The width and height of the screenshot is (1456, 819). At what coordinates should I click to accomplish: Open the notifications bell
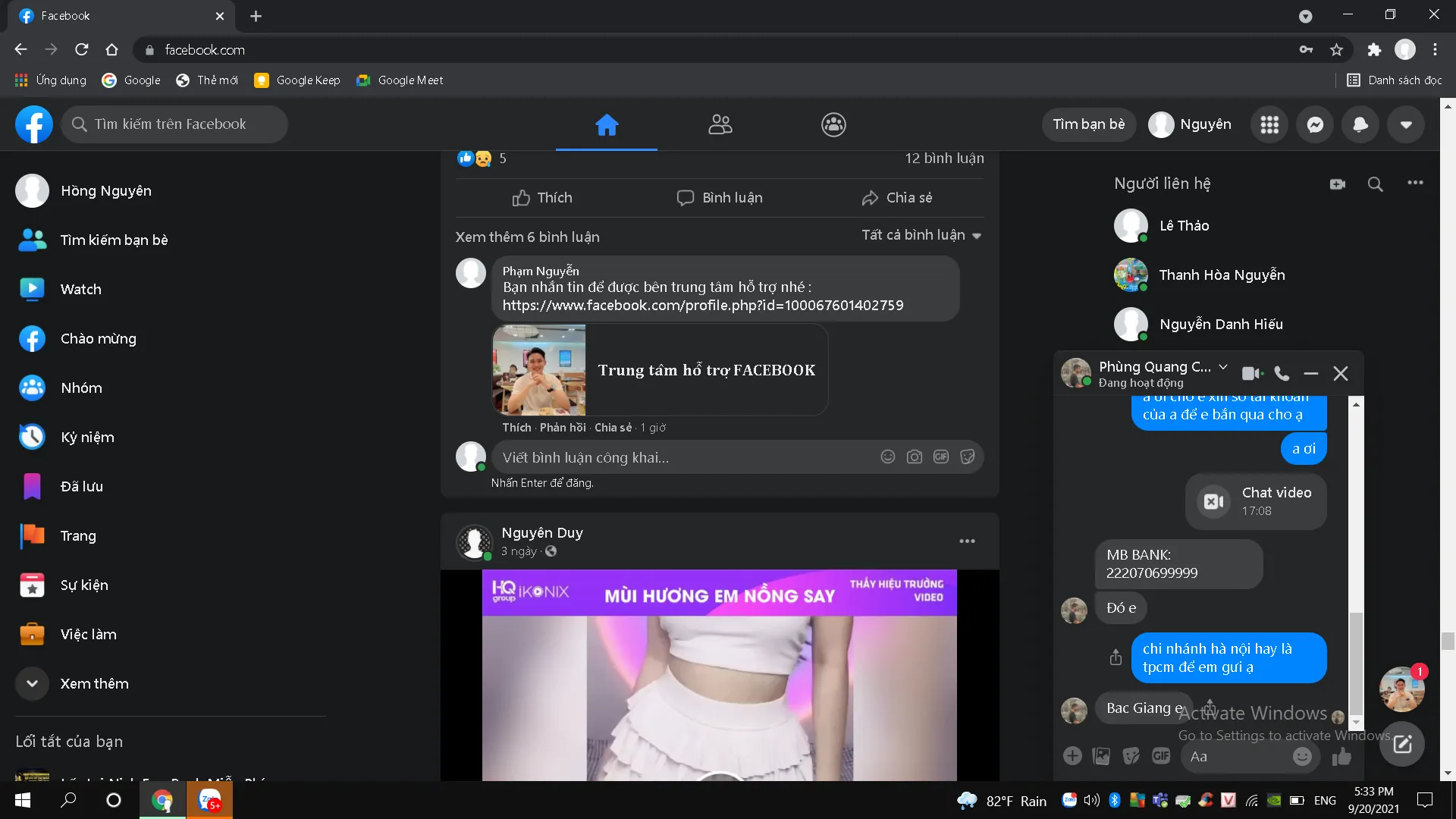pos(1360,124)
